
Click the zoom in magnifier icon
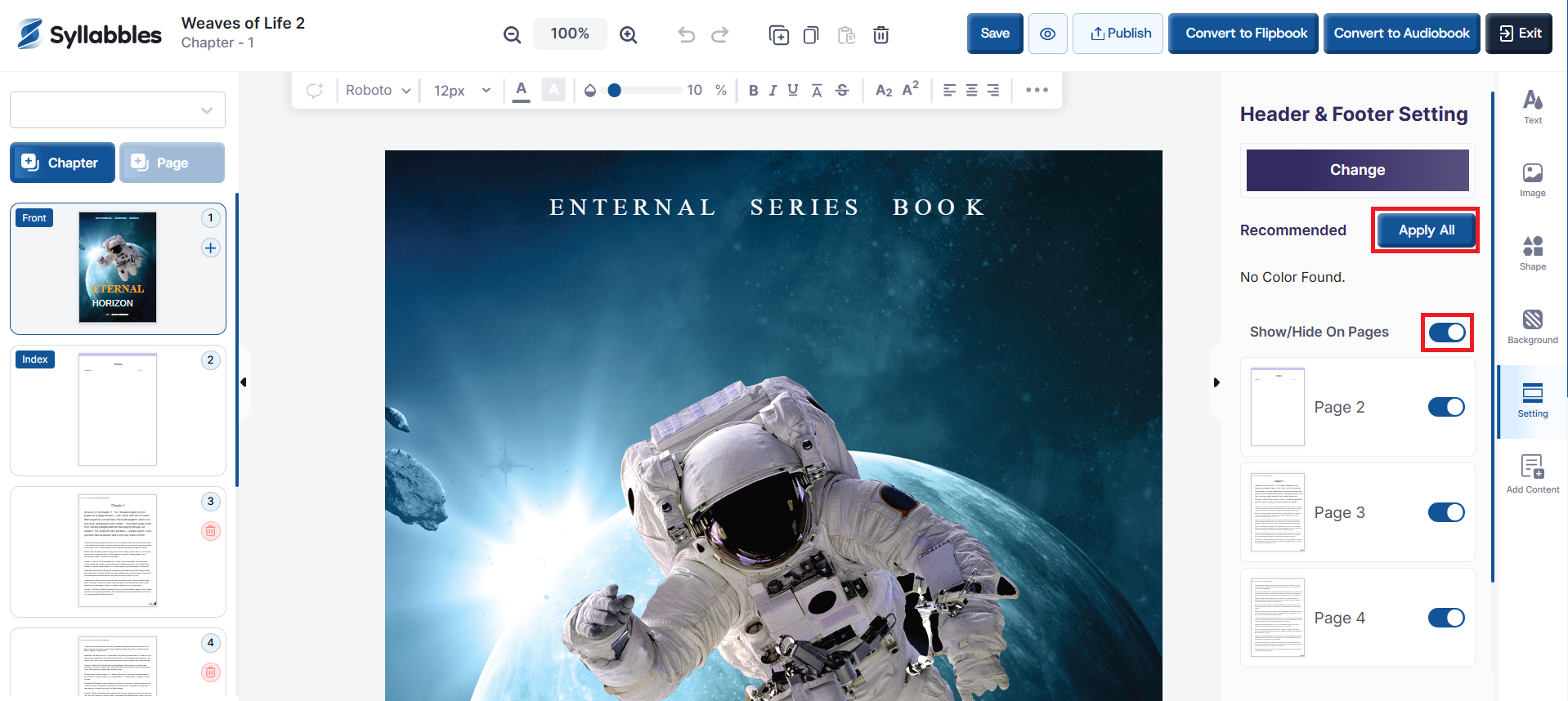[628, 34]
